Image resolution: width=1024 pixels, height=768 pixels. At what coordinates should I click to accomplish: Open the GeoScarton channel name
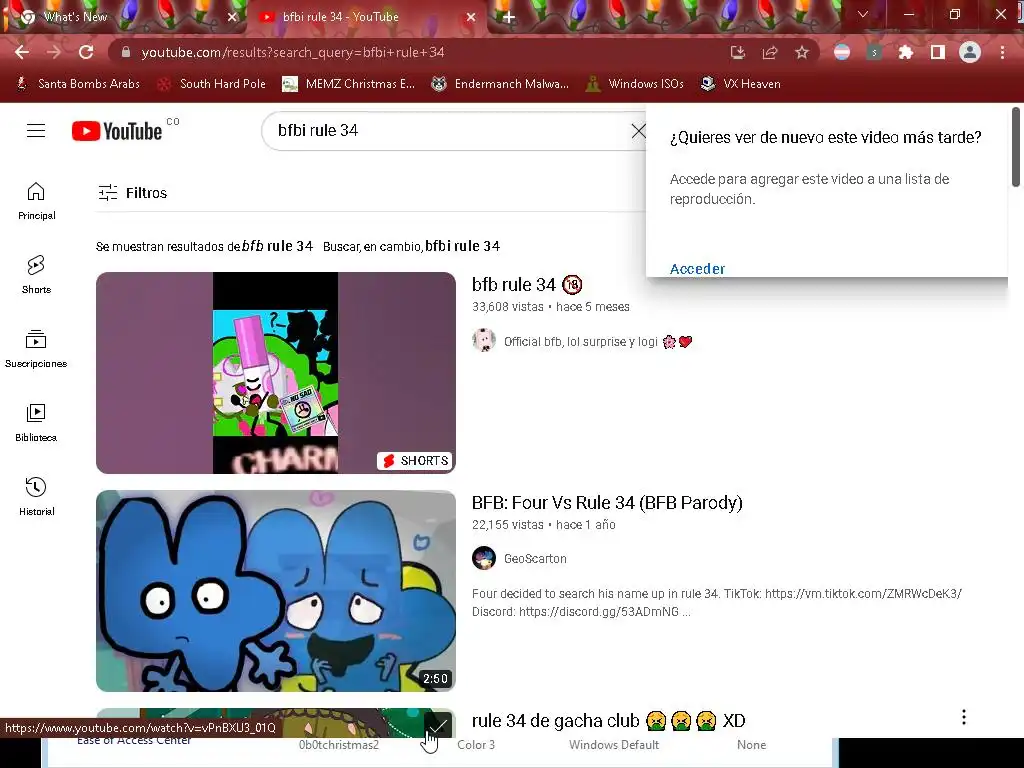(535, 558)
